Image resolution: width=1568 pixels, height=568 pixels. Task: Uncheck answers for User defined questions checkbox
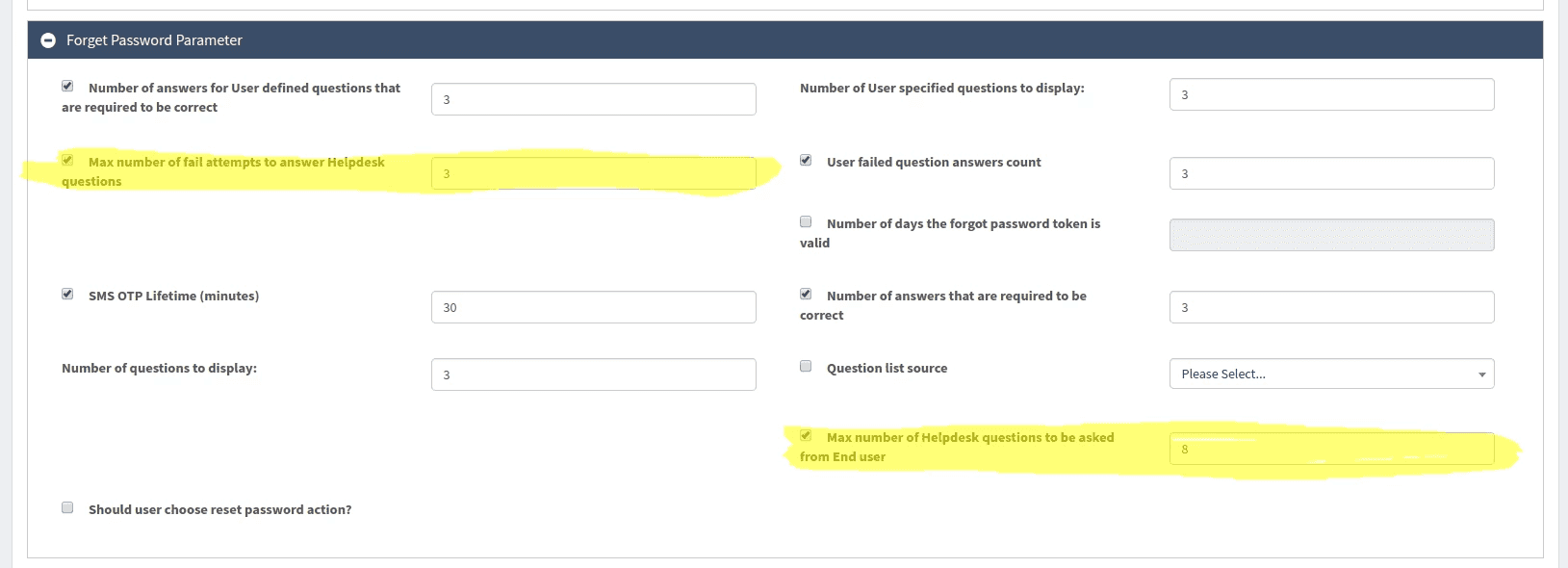pos(67,86)
